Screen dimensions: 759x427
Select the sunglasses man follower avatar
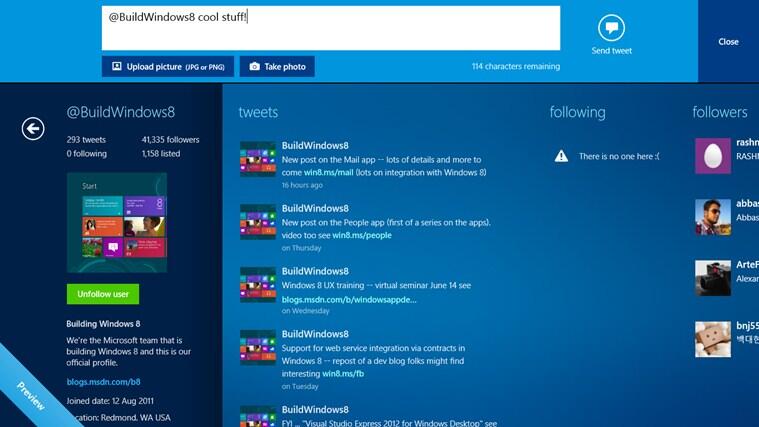tap(713, 217)
